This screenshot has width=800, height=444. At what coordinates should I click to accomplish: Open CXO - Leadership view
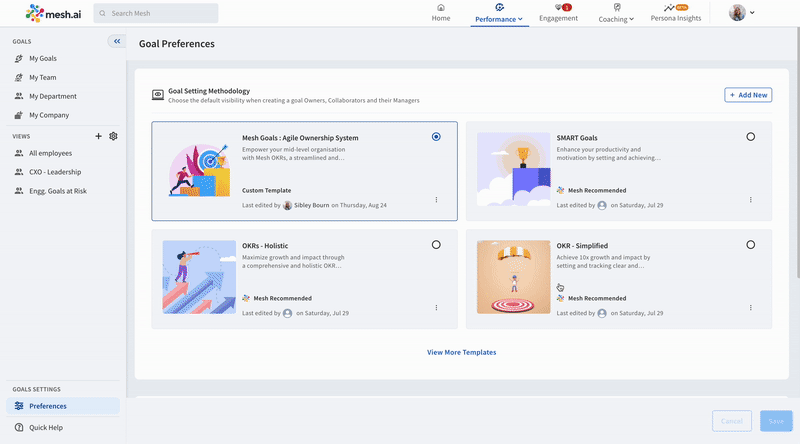pos(55,171)
